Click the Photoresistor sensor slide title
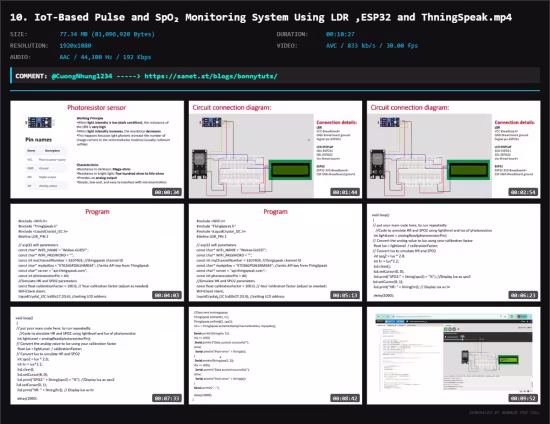The width and height of the screenshot is (550, 424). coord(96,108)
